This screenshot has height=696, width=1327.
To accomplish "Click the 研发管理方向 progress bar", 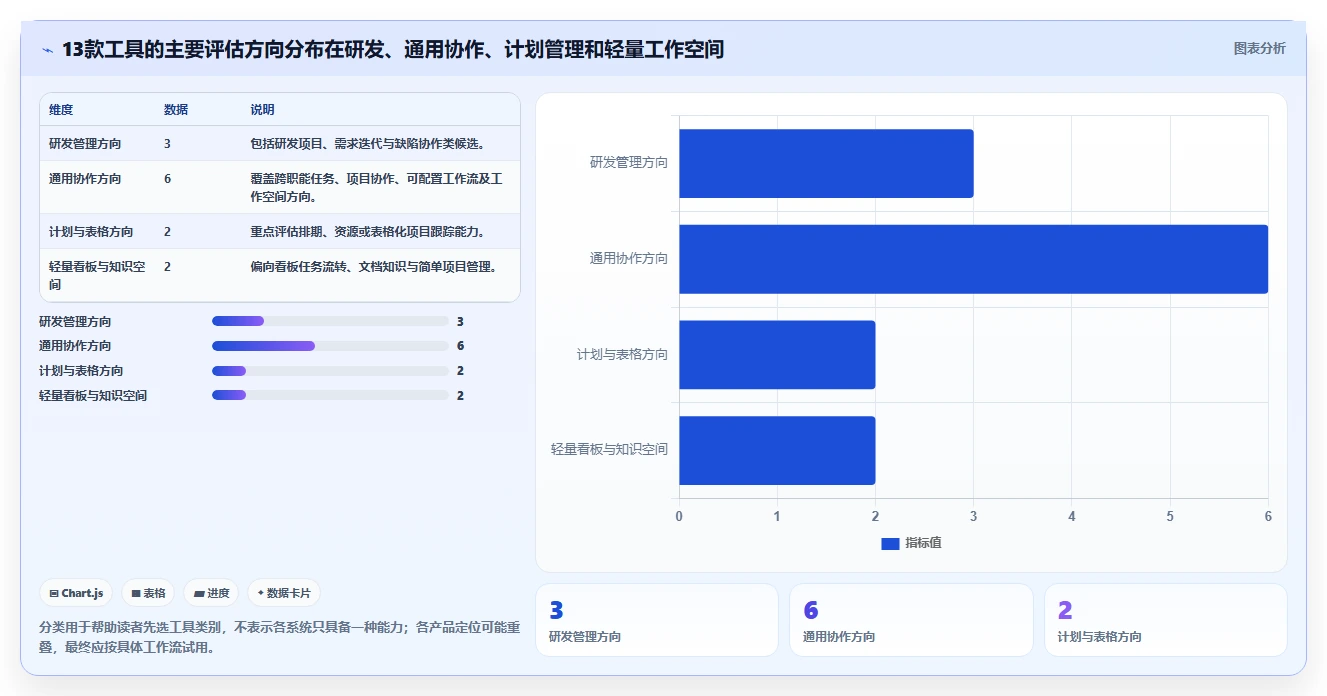I will 330,321.
